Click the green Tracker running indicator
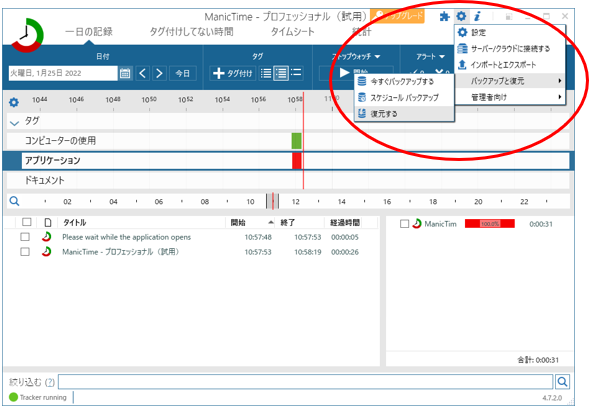Screen dimensions: 590x409 pos(14,397)
